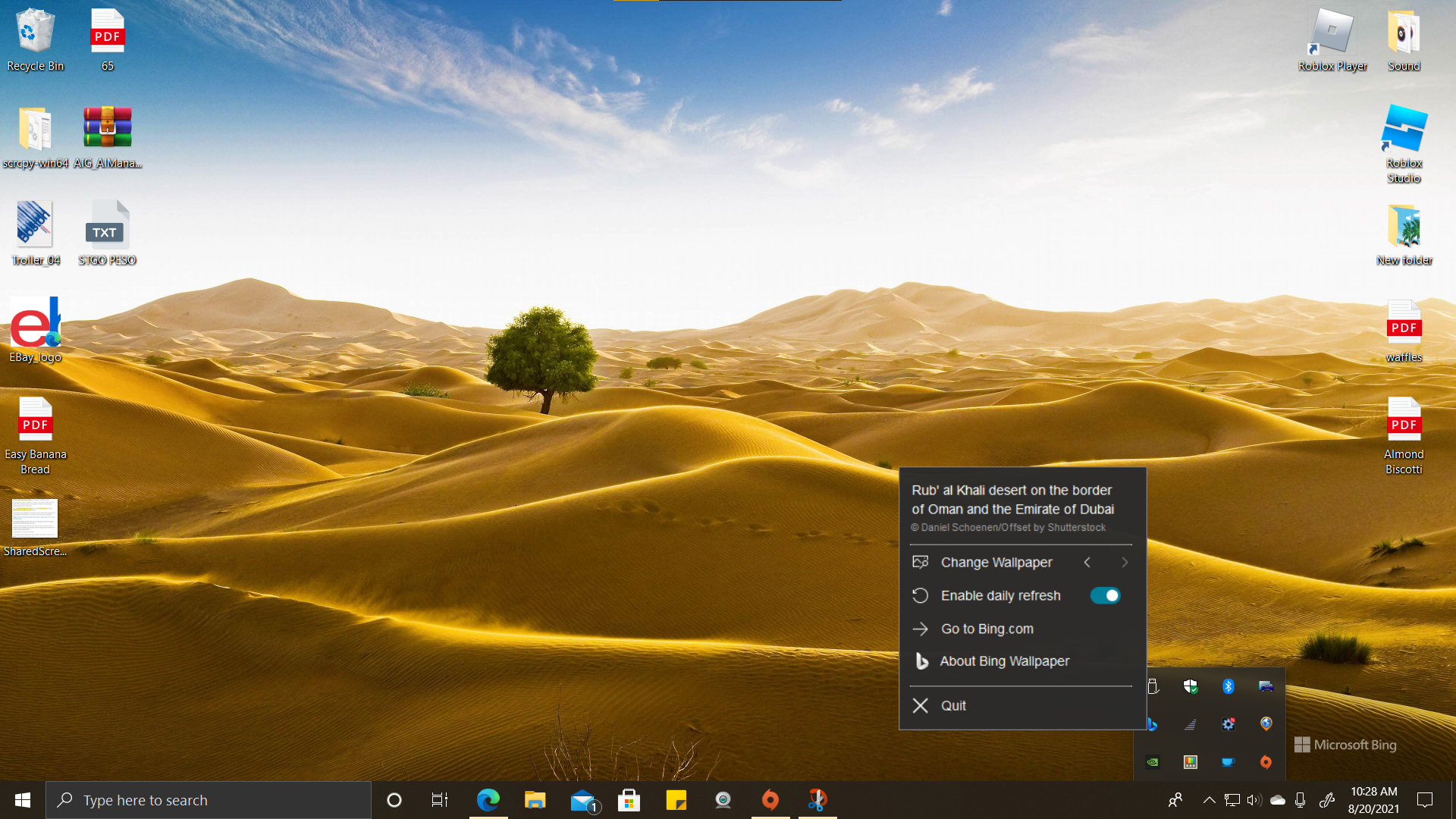Click the Show desktop strip at taskbar end

click(x=1452, y=800)
